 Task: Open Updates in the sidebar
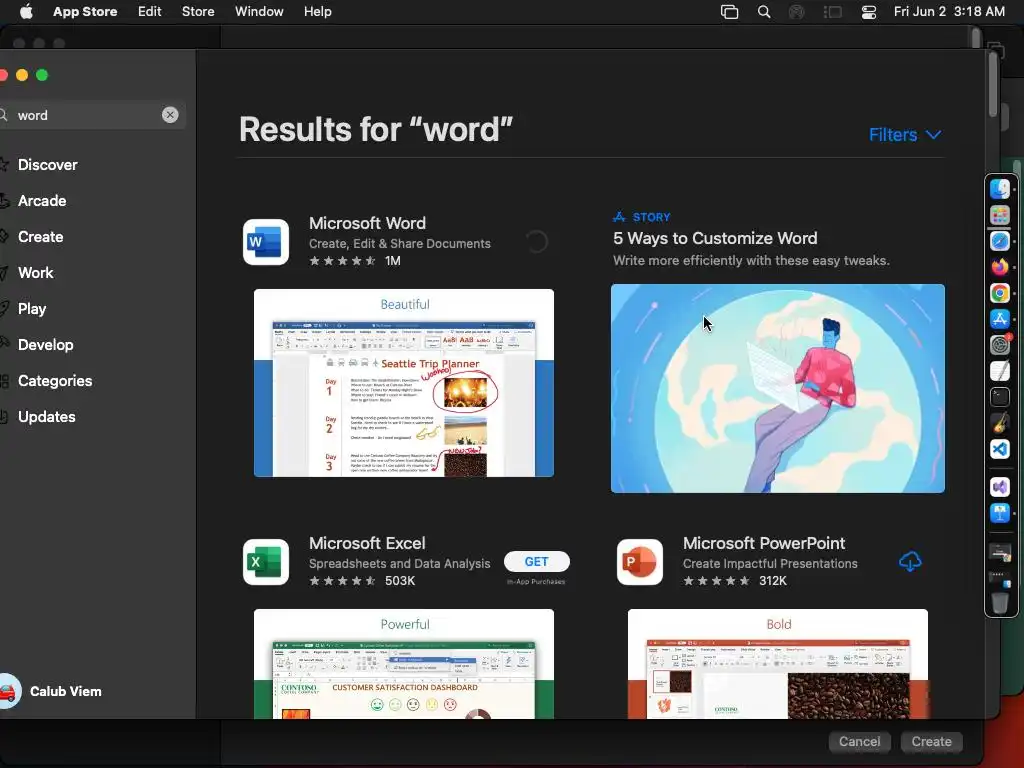[x=46, y=416]
